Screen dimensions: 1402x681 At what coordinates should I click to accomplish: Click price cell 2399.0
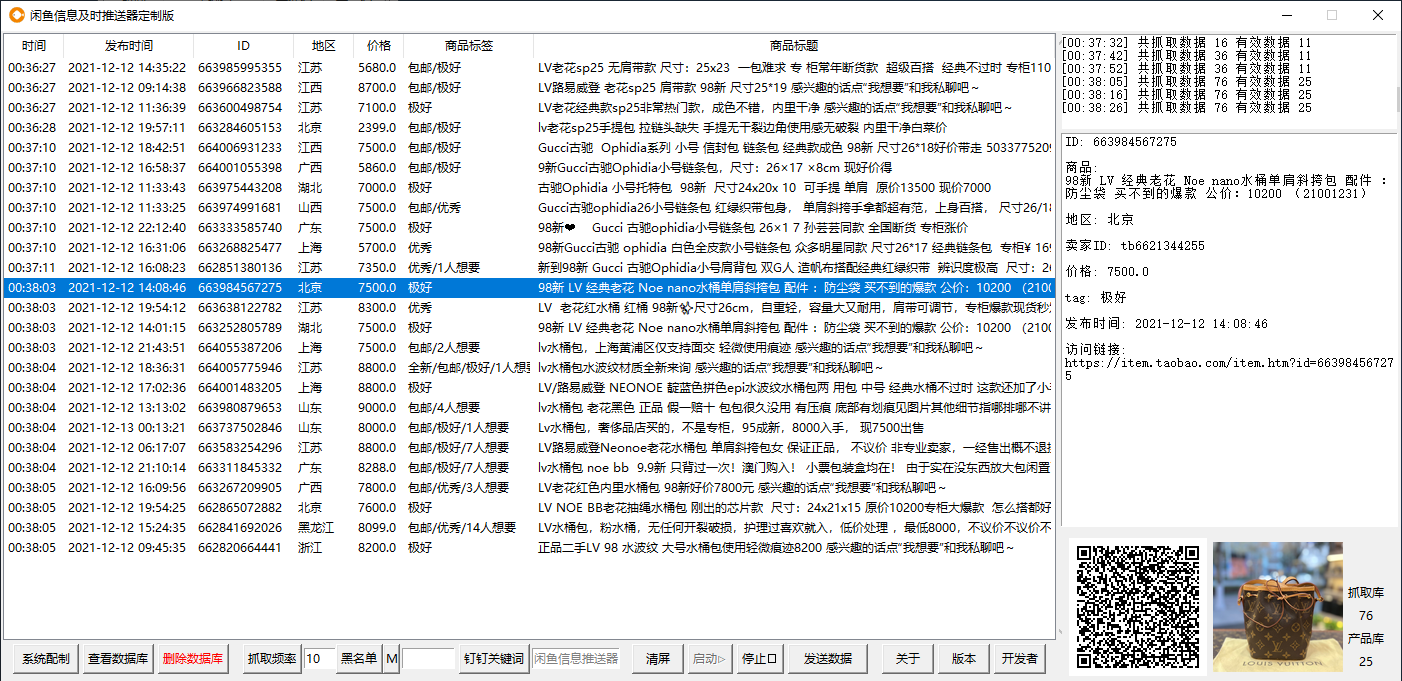pyautogui.click(x=378, y=128)
